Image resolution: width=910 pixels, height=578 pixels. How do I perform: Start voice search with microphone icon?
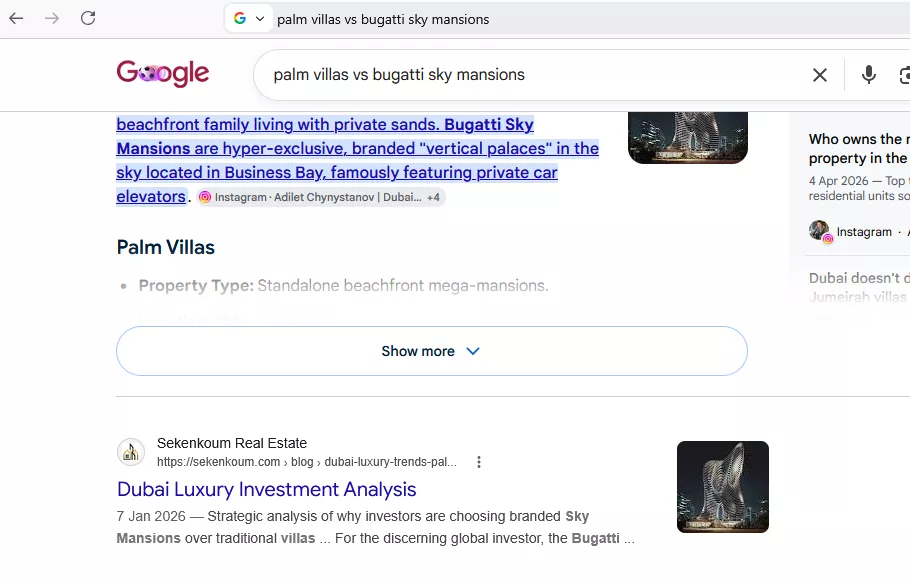(868, 75)
